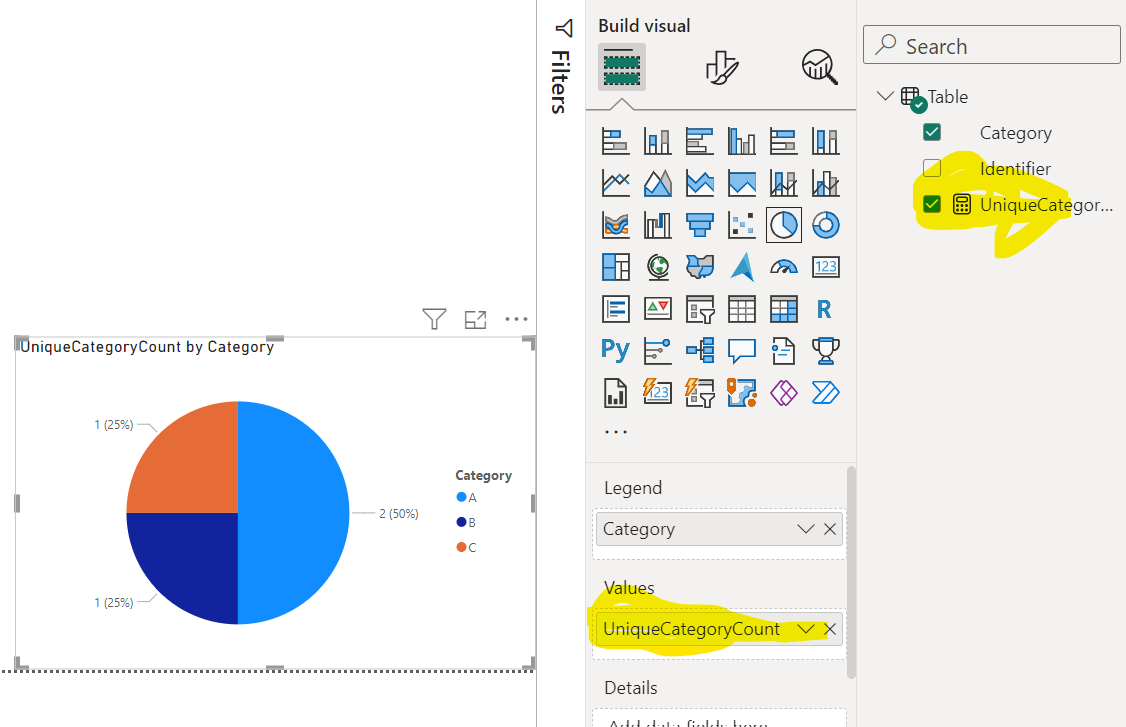This screenshot has height=727, width=1126.
Task: Remove Category from the Legend well
Action: pyautogui.click(x=830, y=529)
